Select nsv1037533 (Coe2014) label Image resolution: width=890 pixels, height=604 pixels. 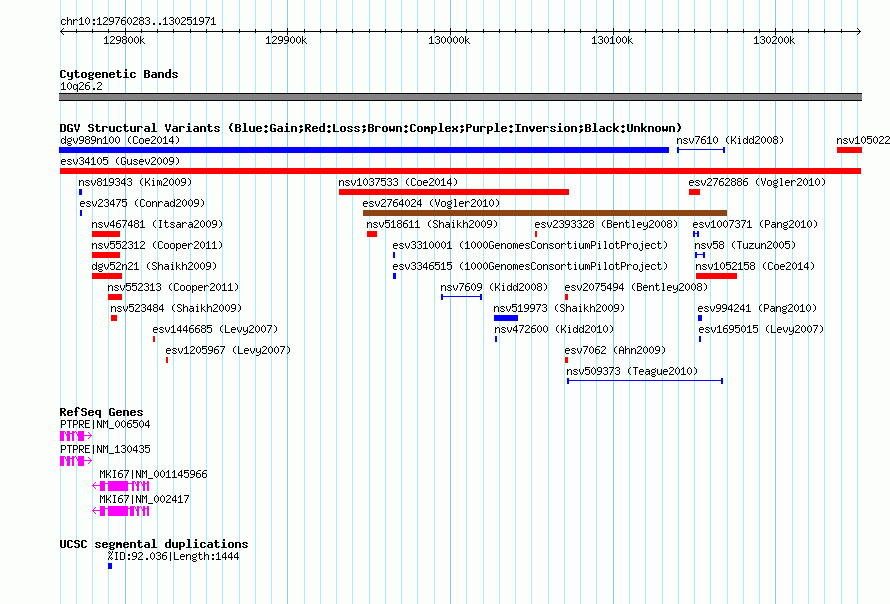398,182
